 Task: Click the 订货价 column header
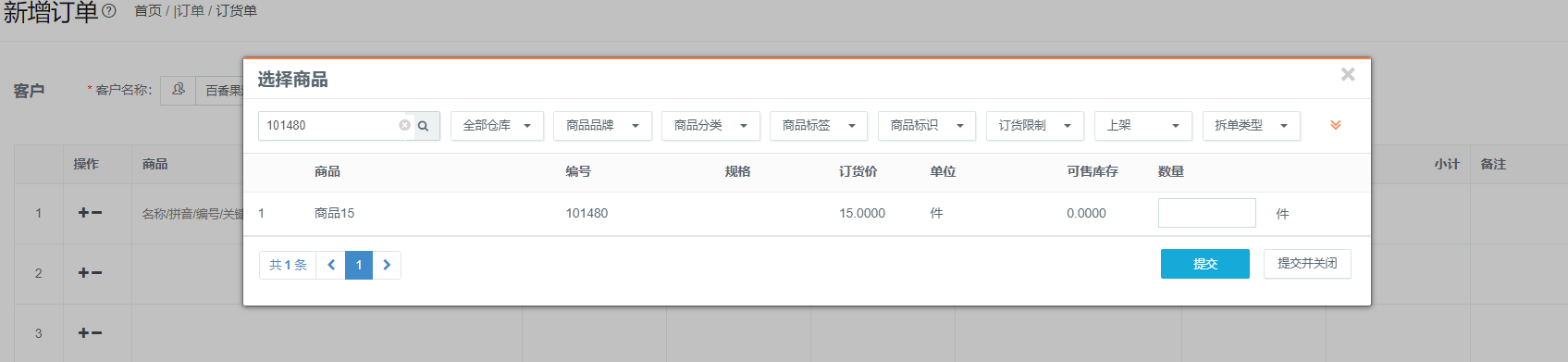[858, 171]
